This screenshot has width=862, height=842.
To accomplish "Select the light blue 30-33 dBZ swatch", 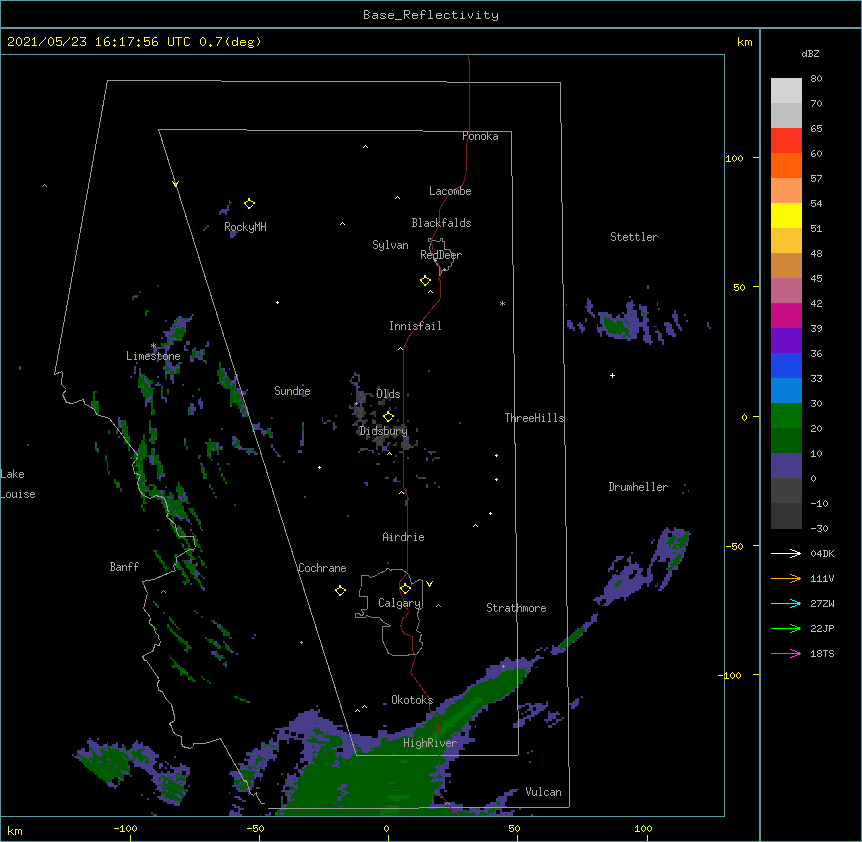I will click(x=786, y=391).
